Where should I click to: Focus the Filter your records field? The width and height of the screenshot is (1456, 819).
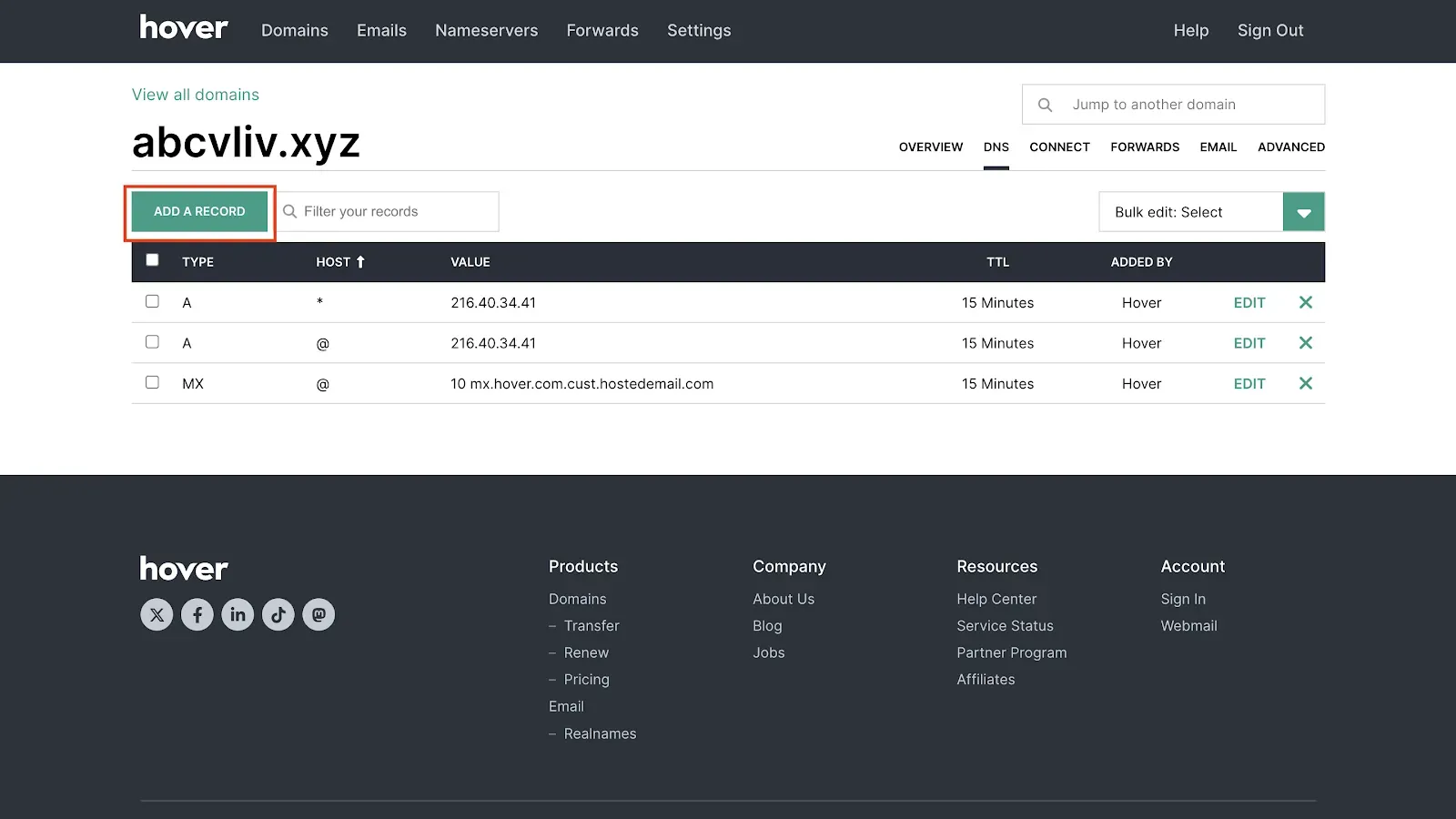click(x=389, y=211)
